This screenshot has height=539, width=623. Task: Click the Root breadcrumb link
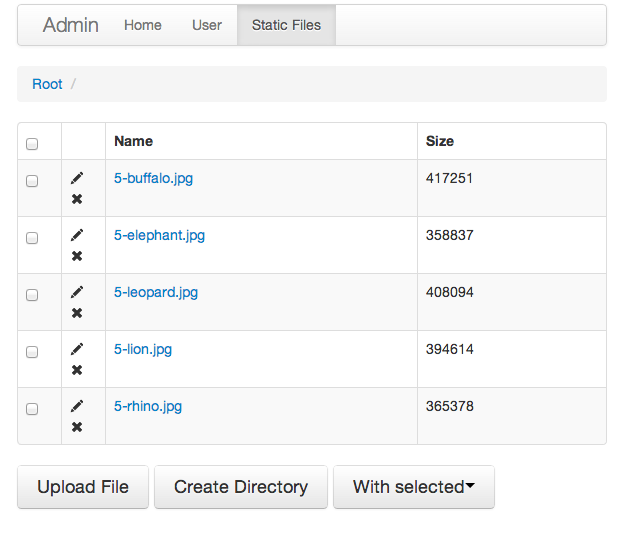47,84
